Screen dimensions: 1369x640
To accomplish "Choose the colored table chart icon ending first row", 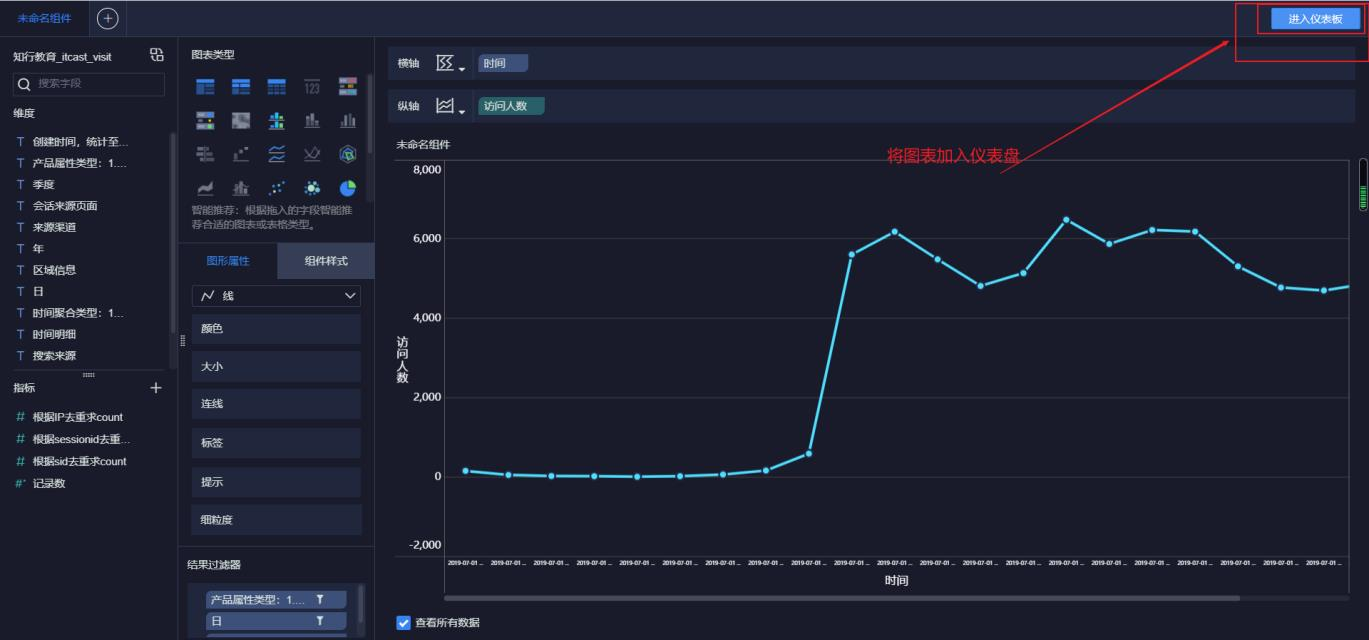I will [348, 87].
